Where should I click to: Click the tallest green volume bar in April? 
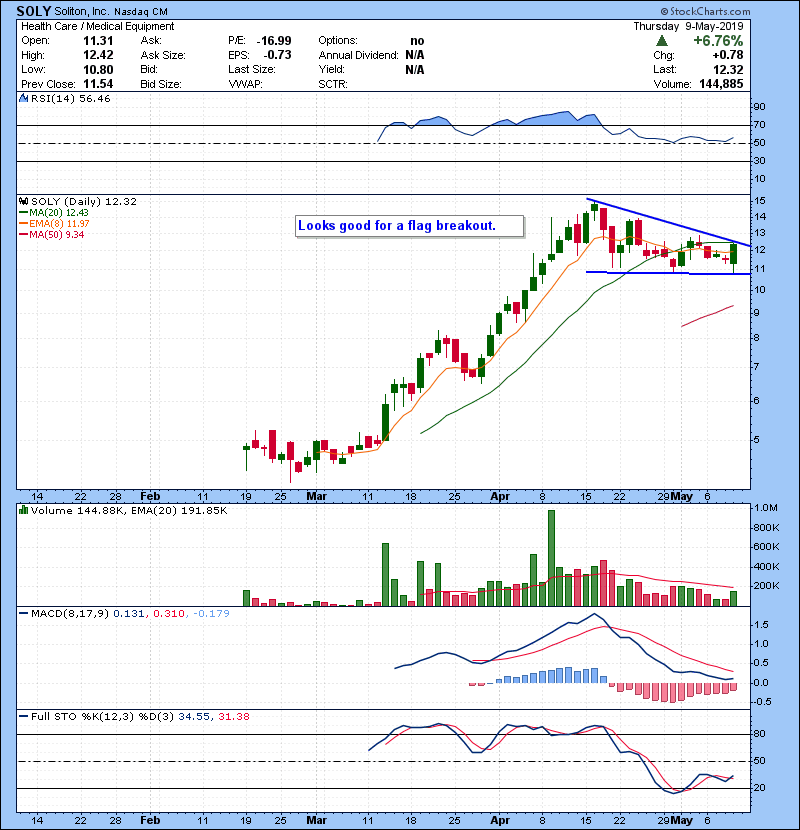click(551, 558)
